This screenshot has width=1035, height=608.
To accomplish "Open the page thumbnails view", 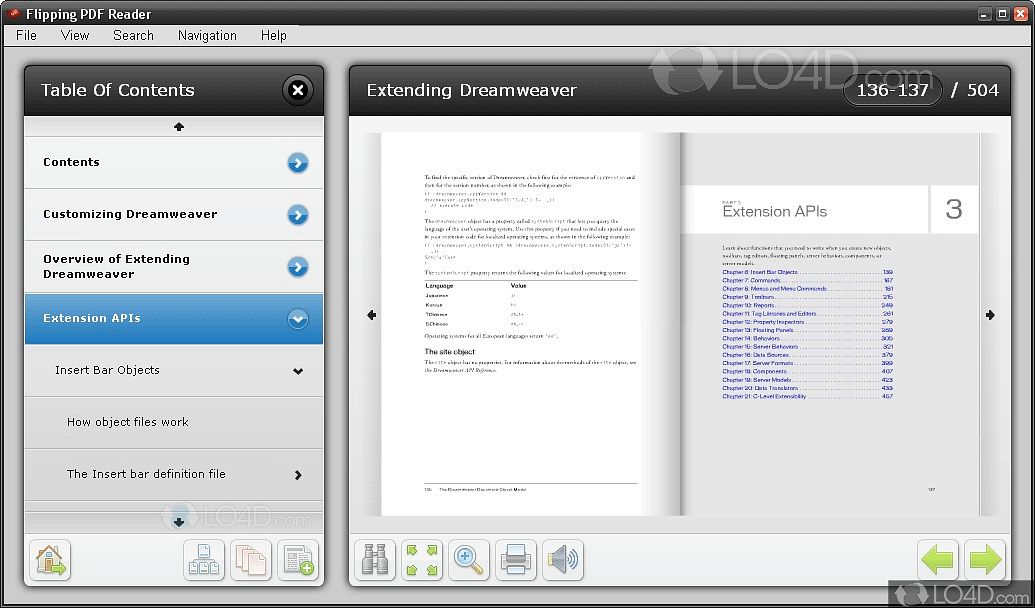I will (x=251, y=560).
